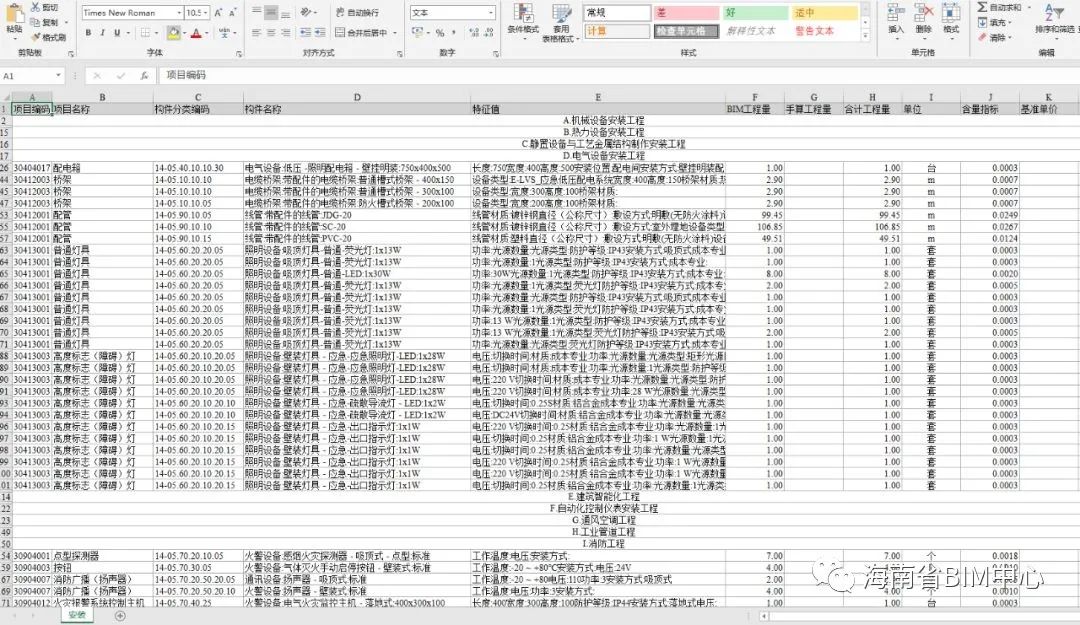
Task: Select the 安装 sheet tab
Action: point(76,615)
